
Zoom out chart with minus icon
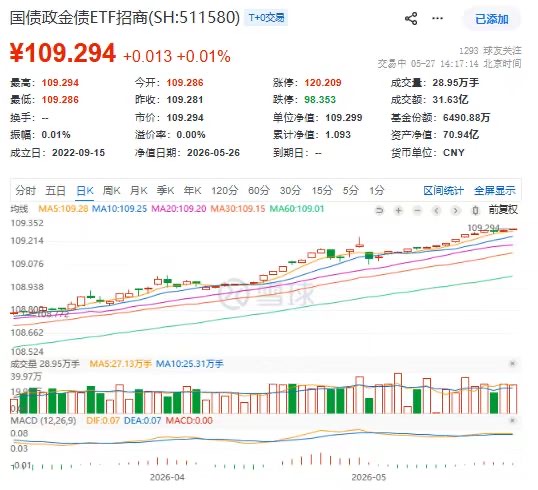pyautogui.click(x=417, y=210)
